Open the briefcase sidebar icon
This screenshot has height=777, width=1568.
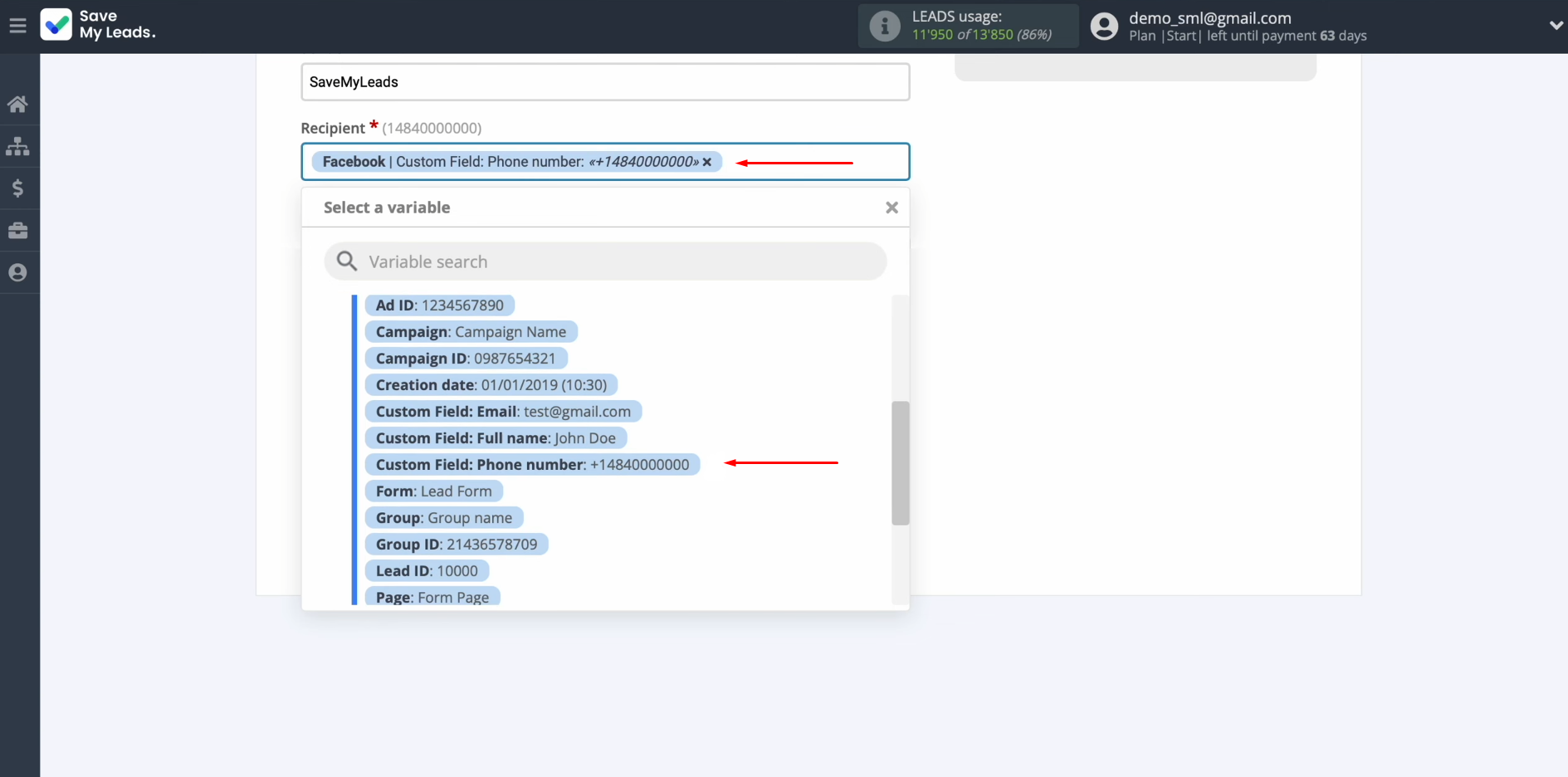coord(17,231)
